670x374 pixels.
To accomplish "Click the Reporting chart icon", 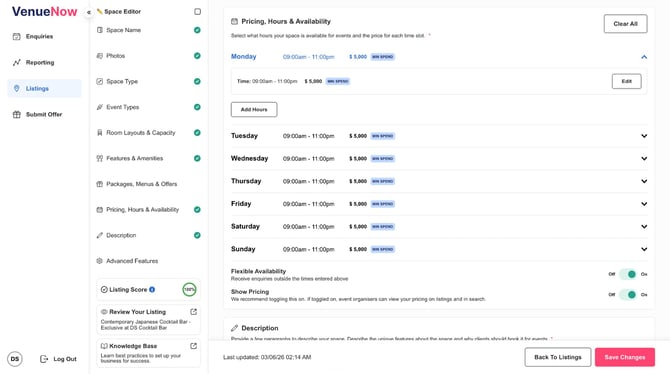I will (x=17, y=62).
